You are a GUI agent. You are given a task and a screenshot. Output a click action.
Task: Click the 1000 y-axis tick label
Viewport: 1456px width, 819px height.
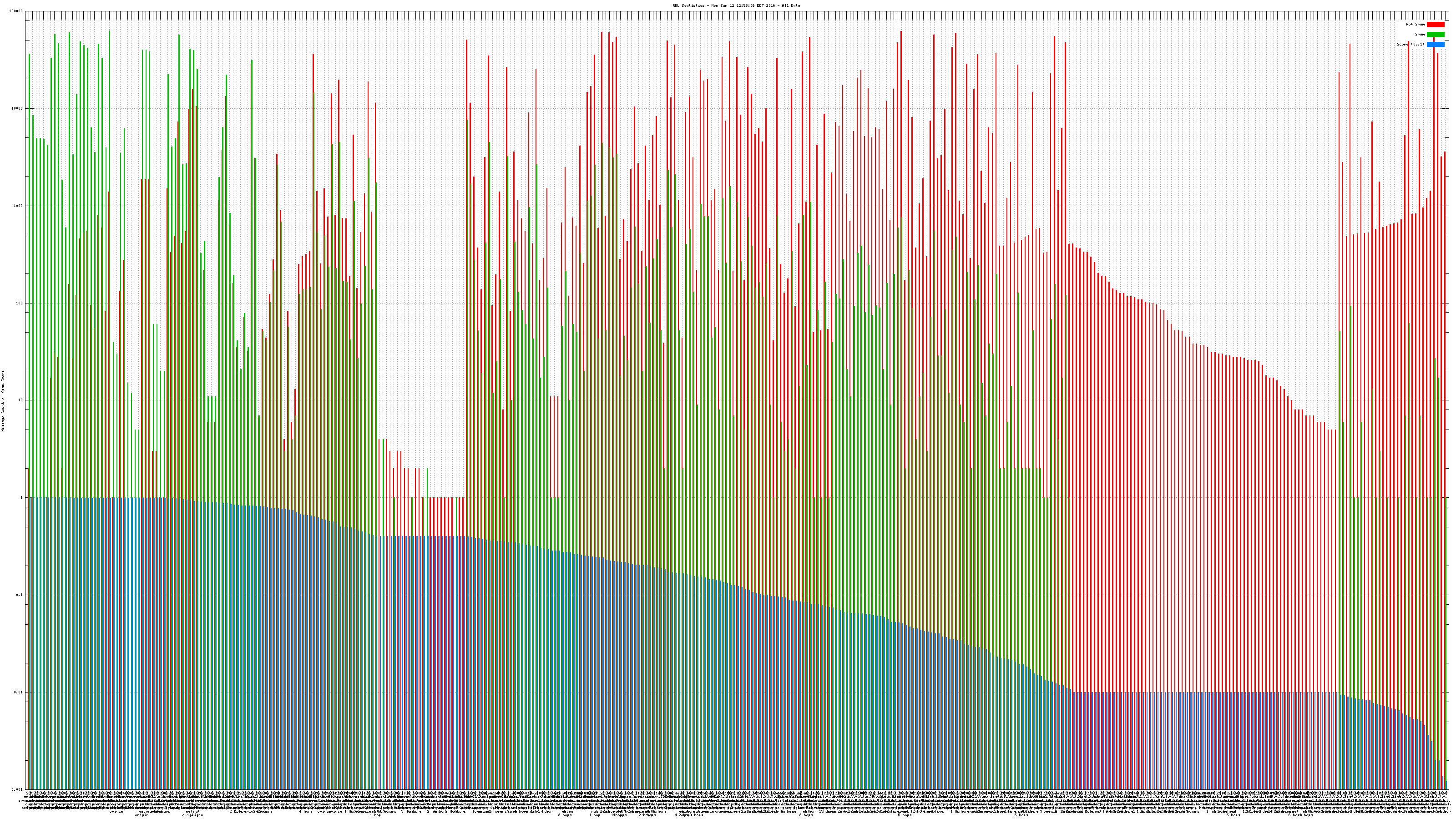19,206
